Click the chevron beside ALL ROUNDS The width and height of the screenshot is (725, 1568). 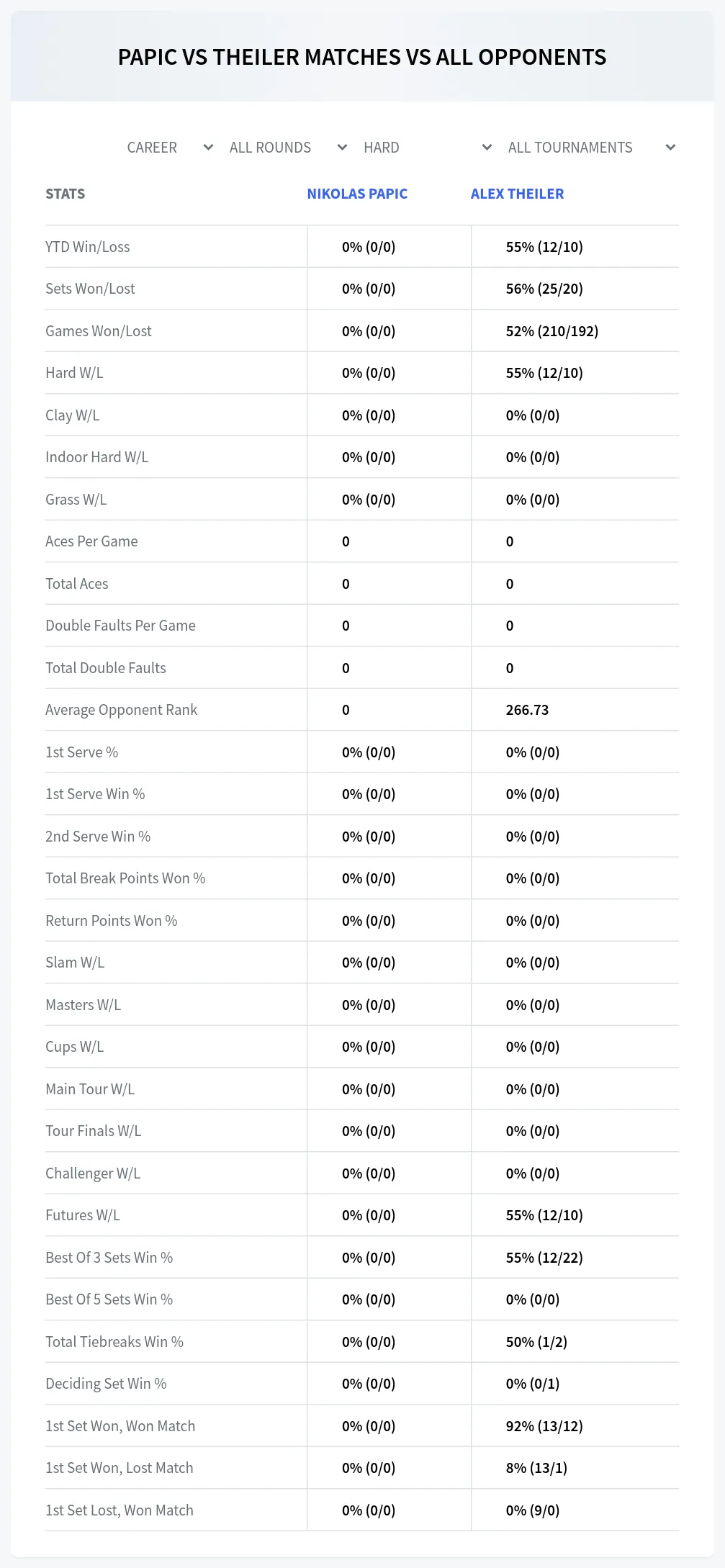(x=342, y=148)
